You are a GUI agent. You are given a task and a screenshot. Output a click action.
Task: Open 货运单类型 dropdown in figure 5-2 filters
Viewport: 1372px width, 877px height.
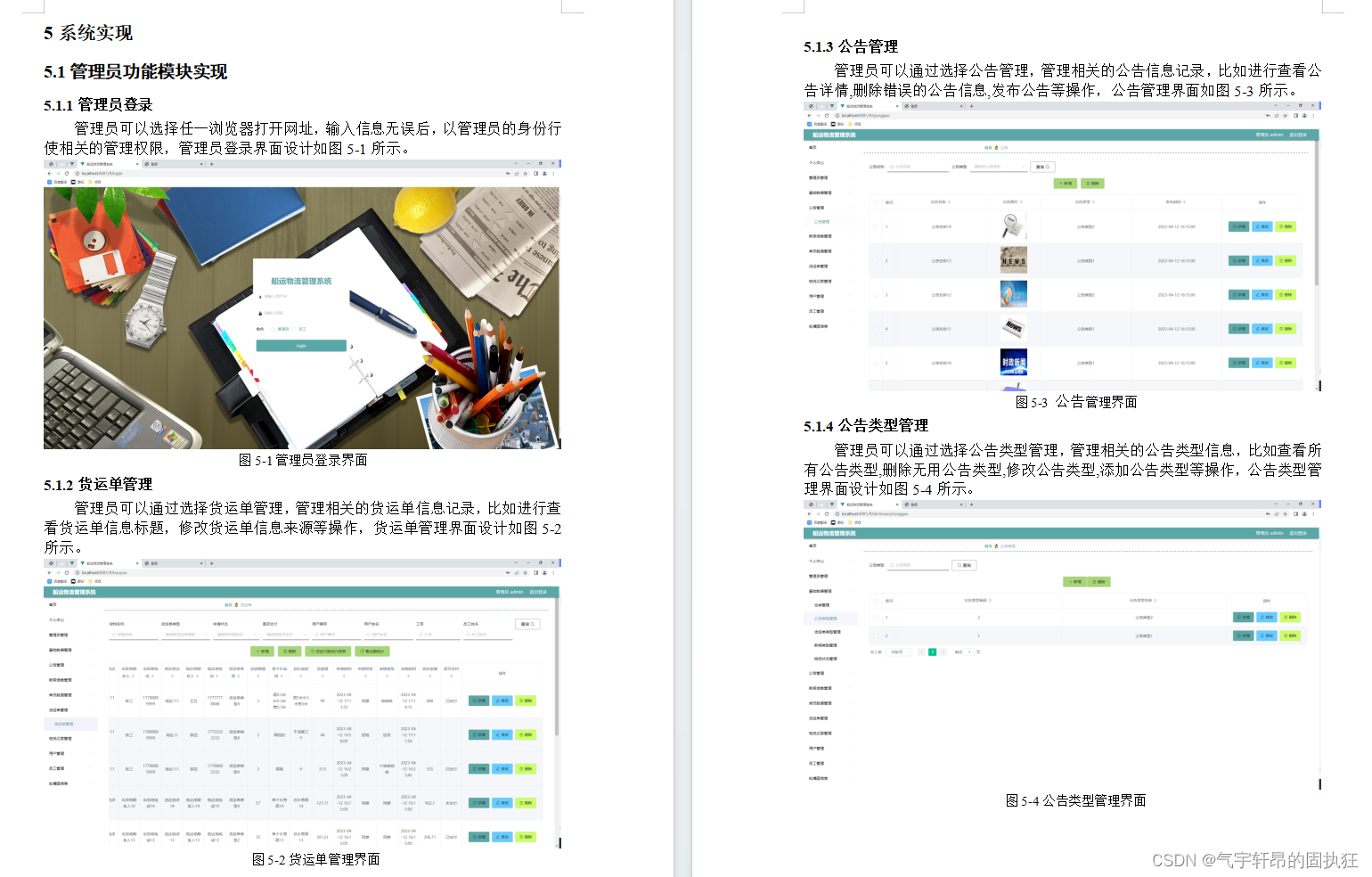pos(185,635)
